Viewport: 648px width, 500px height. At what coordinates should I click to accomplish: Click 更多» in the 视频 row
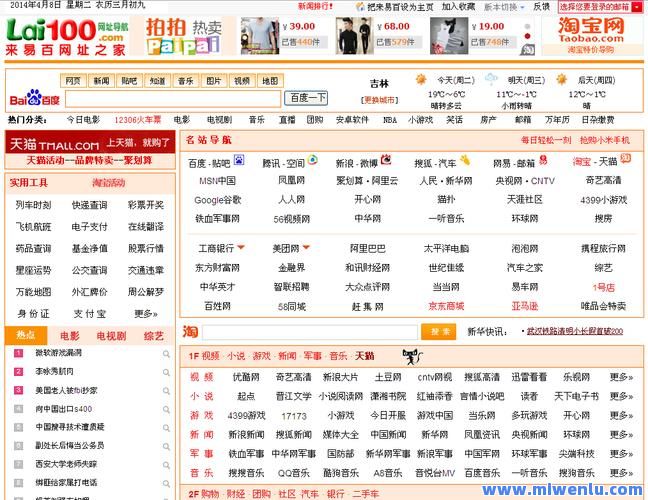(621, 377)
